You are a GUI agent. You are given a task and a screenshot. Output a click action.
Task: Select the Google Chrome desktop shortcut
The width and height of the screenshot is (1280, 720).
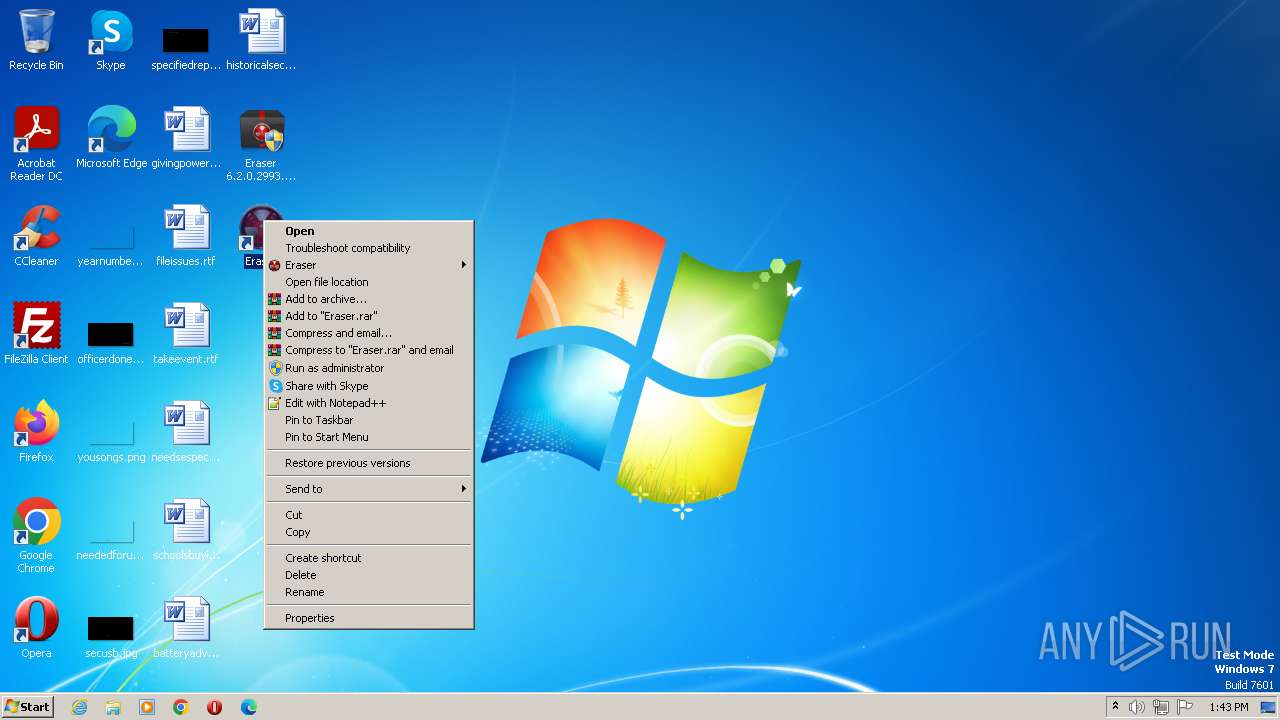[36, 535]
